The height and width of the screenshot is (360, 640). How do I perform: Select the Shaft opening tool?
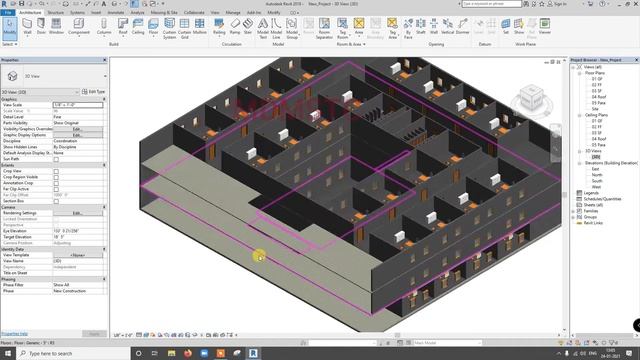click(x=421, y=27)
